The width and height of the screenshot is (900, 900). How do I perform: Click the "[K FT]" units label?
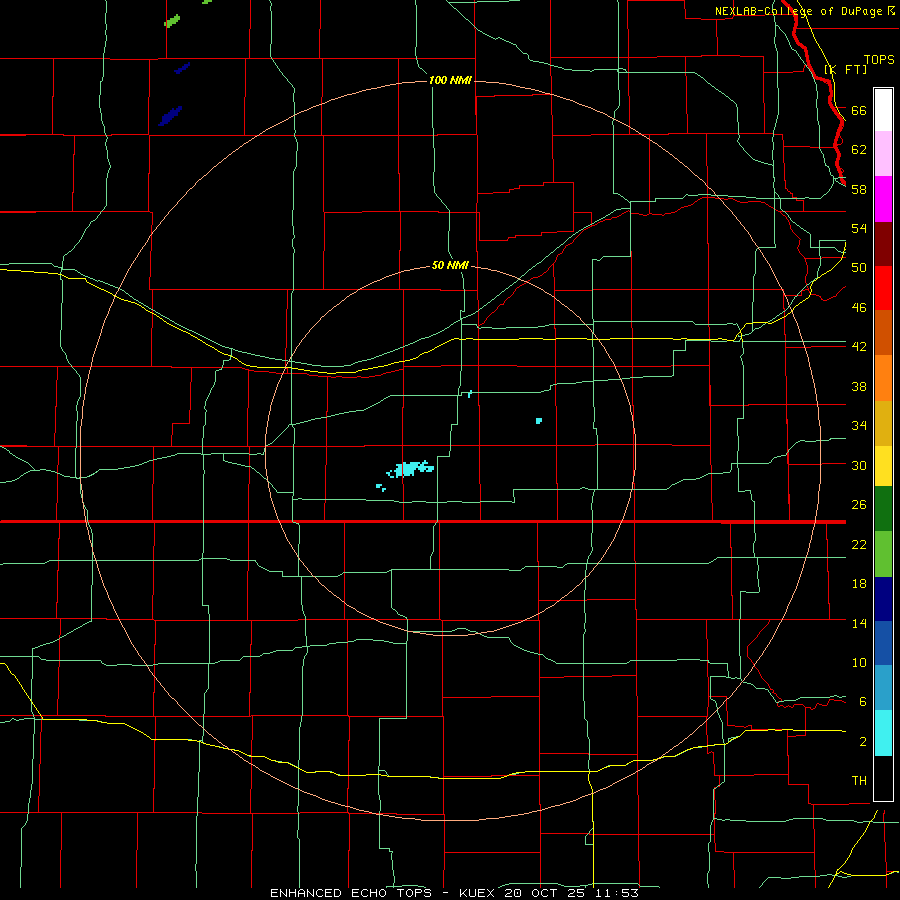[845, 69]
